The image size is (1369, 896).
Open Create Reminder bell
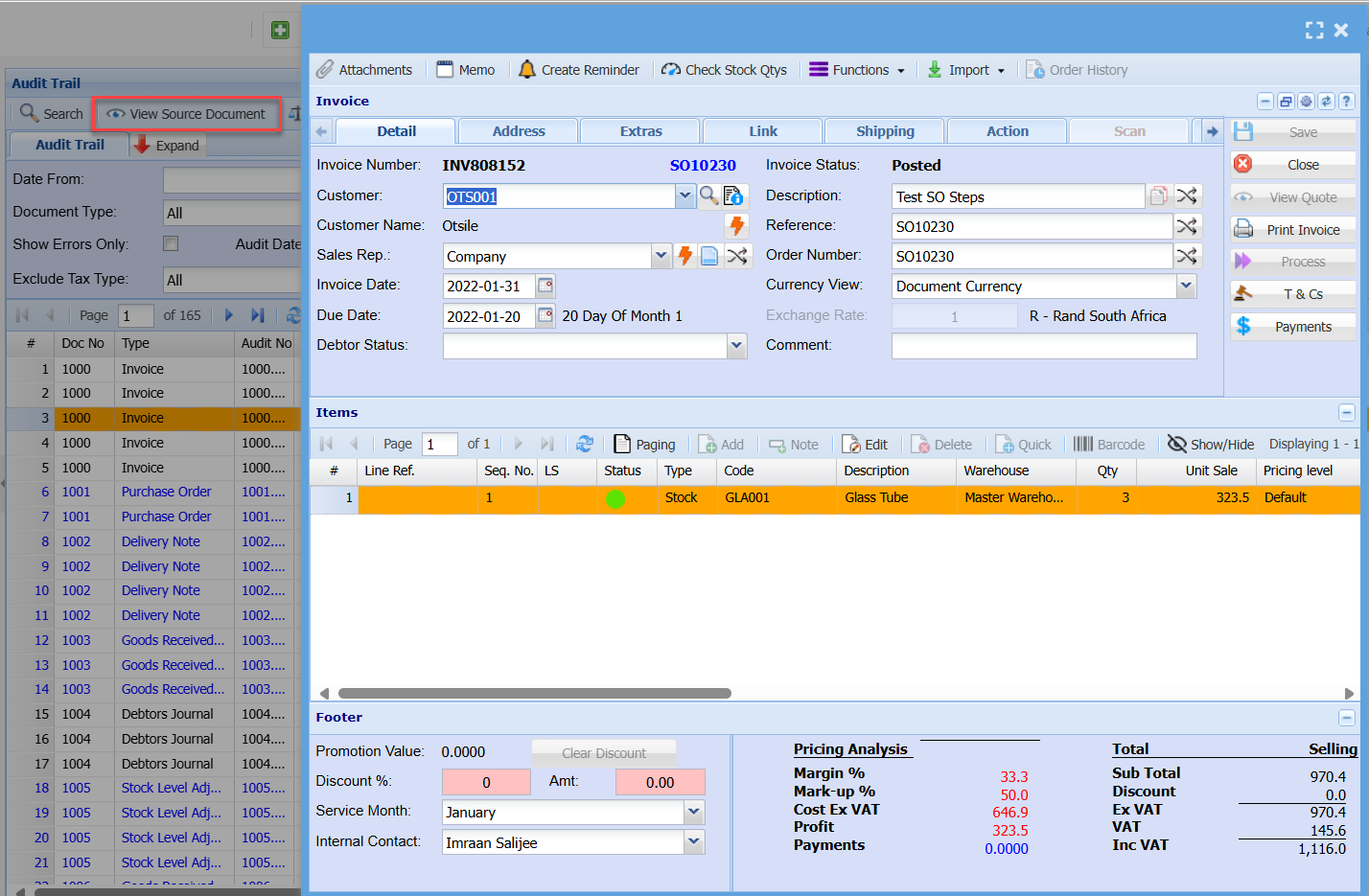(527, 69)
